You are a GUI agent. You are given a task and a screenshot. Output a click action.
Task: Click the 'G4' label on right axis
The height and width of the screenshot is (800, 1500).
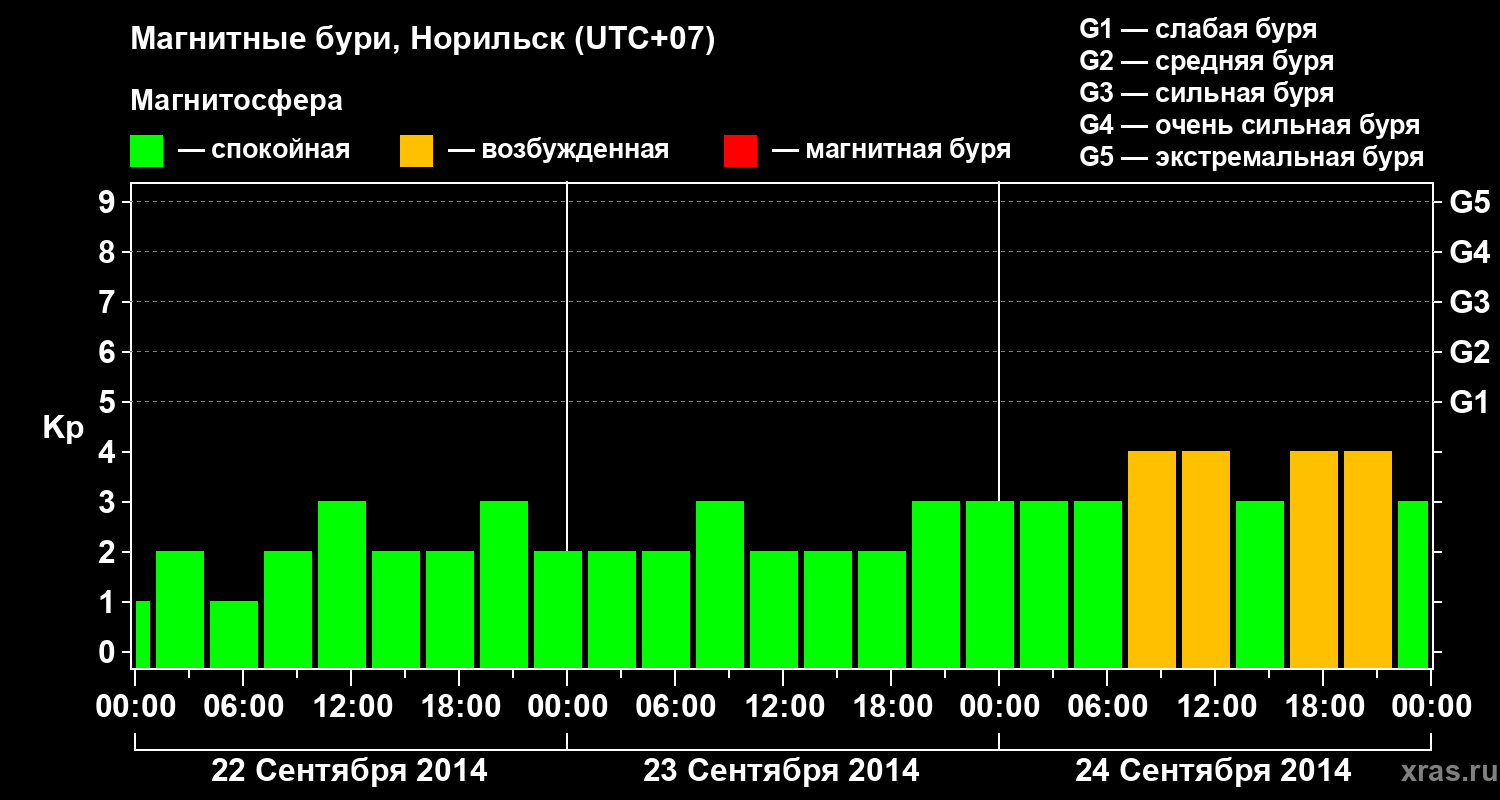(1470, 252)
